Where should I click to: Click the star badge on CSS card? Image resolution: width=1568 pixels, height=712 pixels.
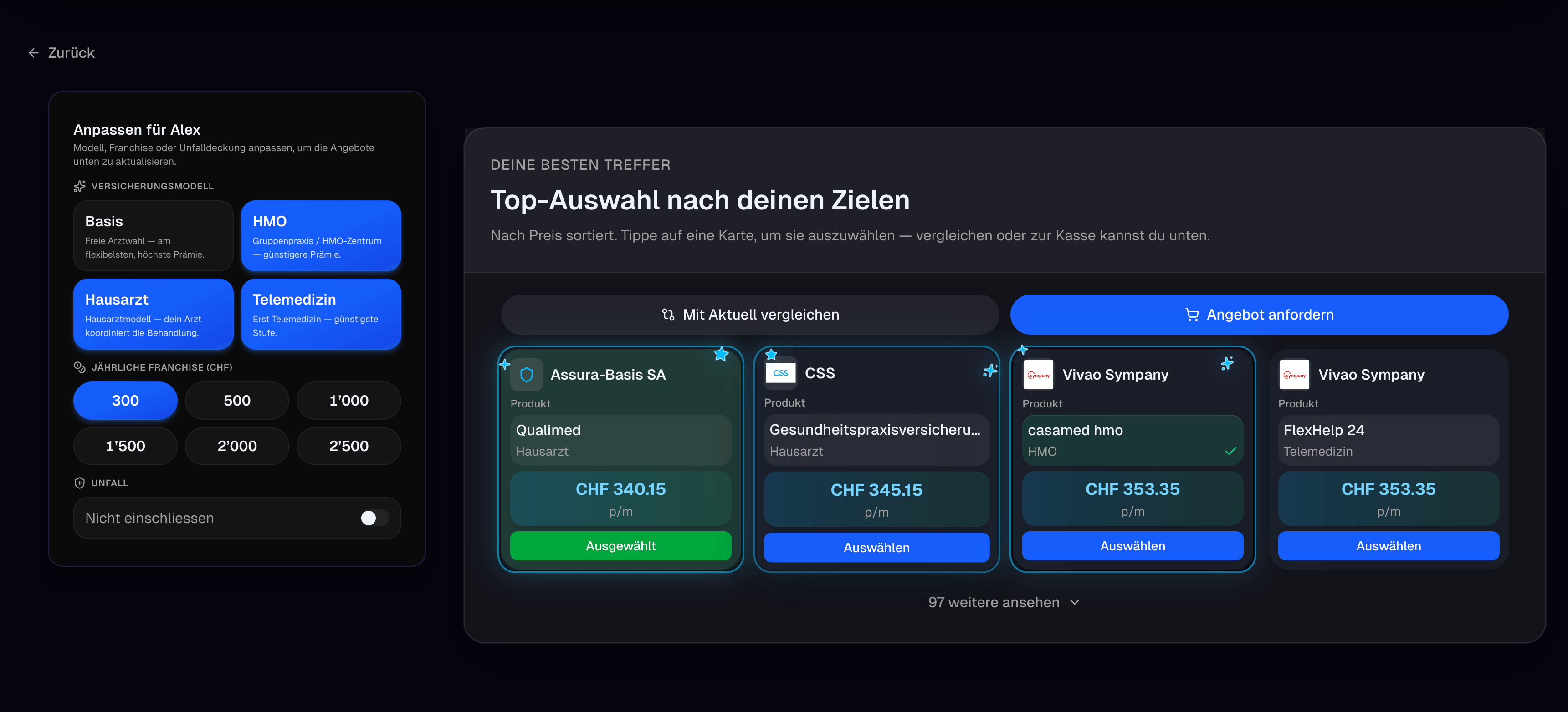point(771,354)
